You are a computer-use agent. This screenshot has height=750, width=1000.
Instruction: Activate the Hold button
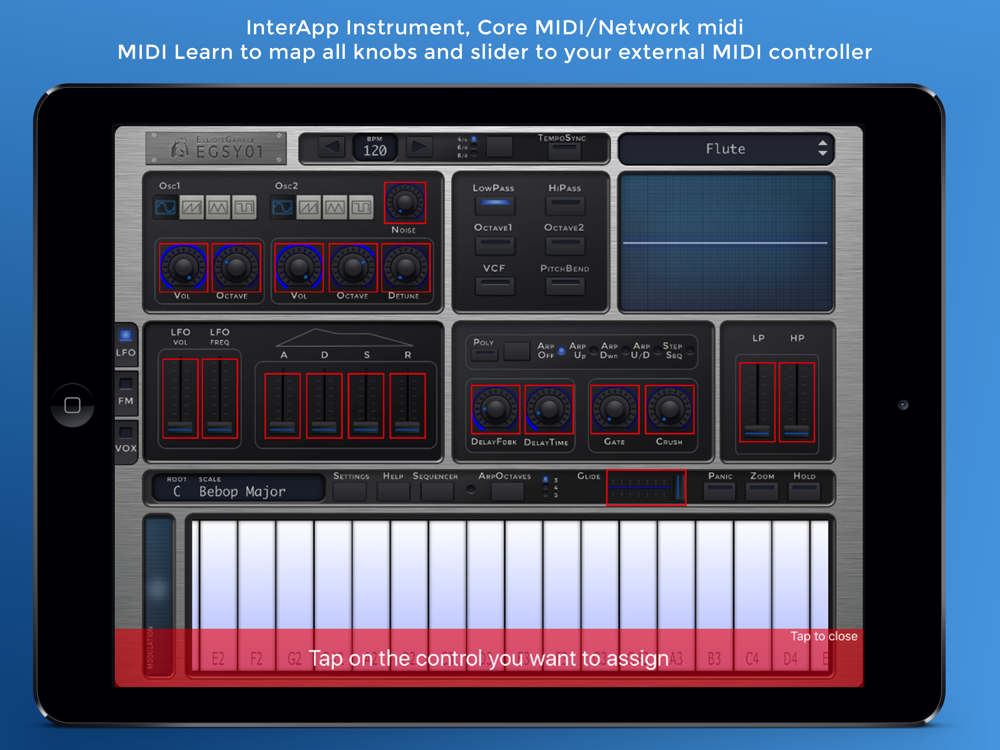point(804,491)
